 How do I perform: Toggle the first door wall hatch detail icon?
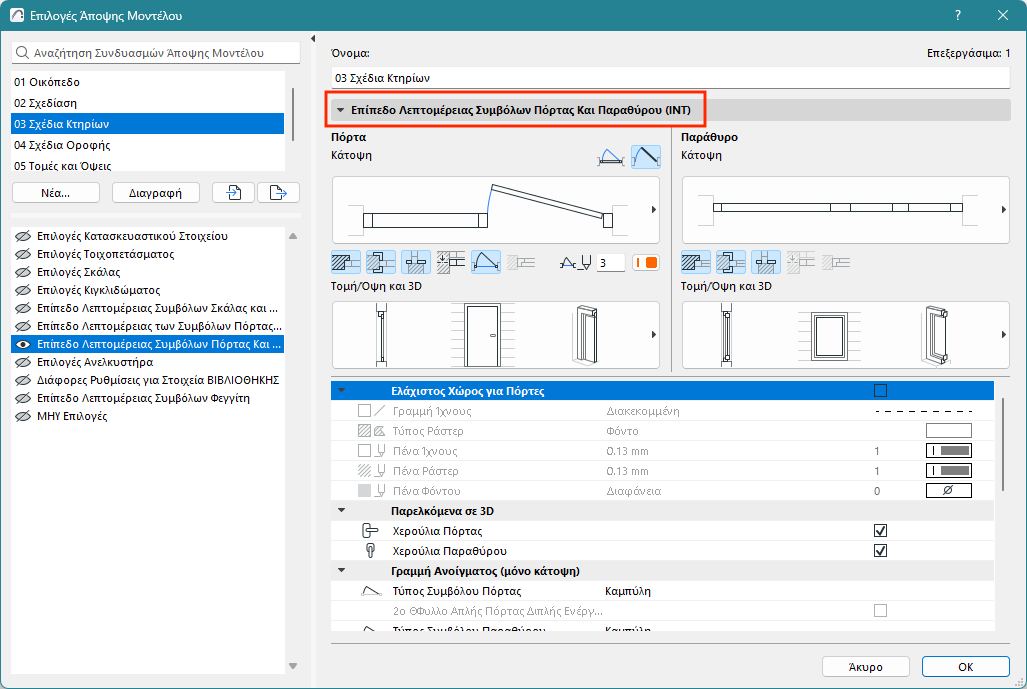[x=345, y=263]
